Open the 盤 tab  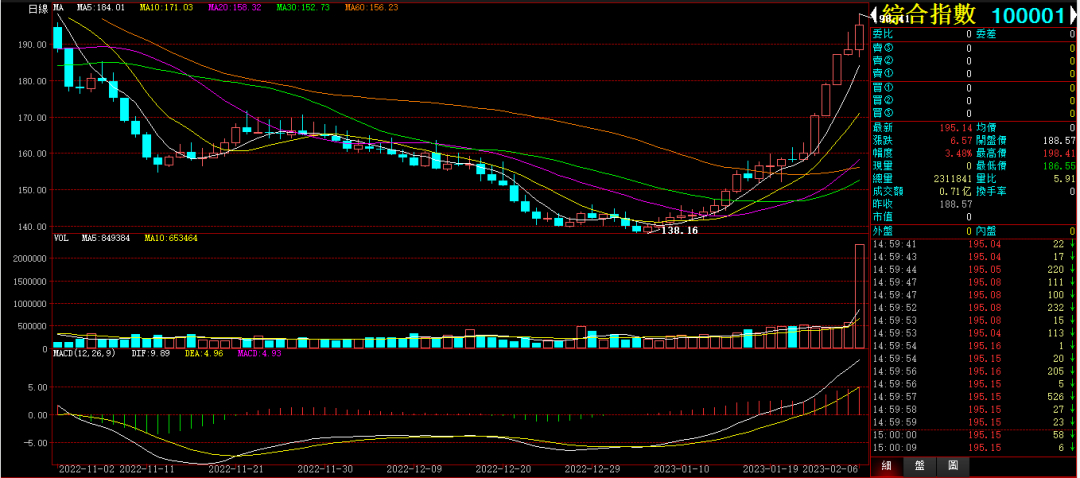pyautogui.click(x=920, y=466)
